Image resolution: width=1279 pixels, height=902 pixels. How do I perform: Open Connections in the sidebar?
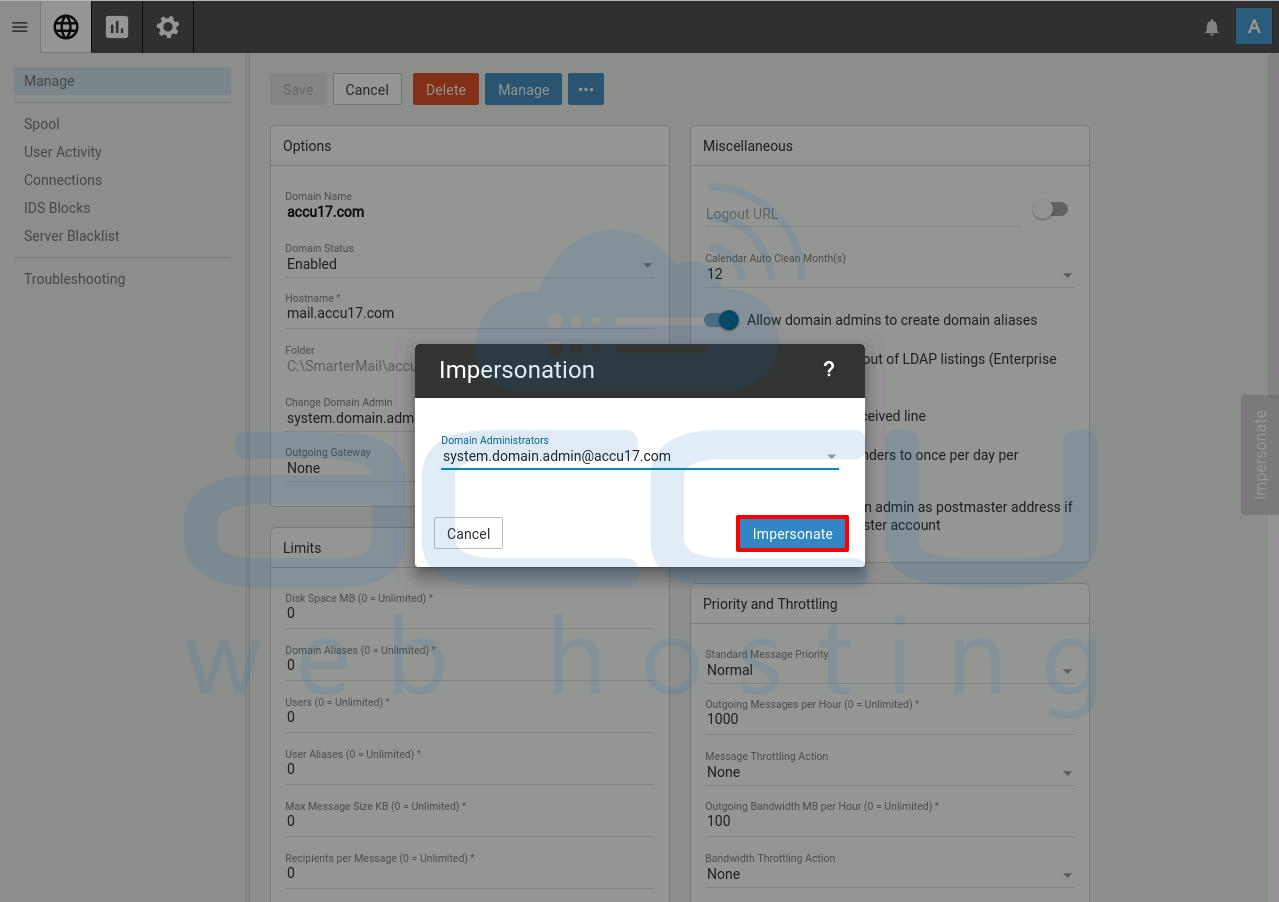63,180
